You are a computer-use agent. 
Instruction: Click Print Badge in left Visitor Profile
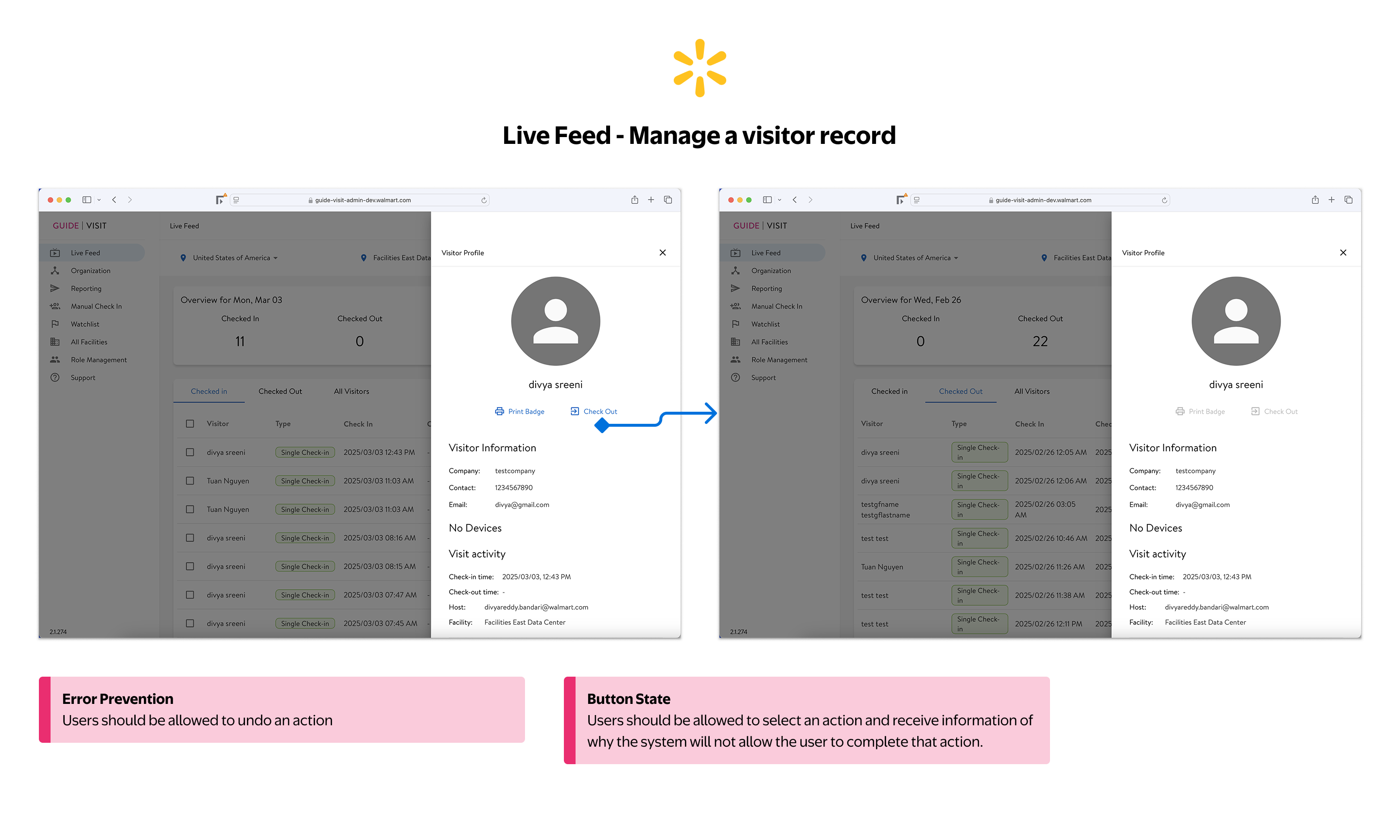tap(520, 412)
